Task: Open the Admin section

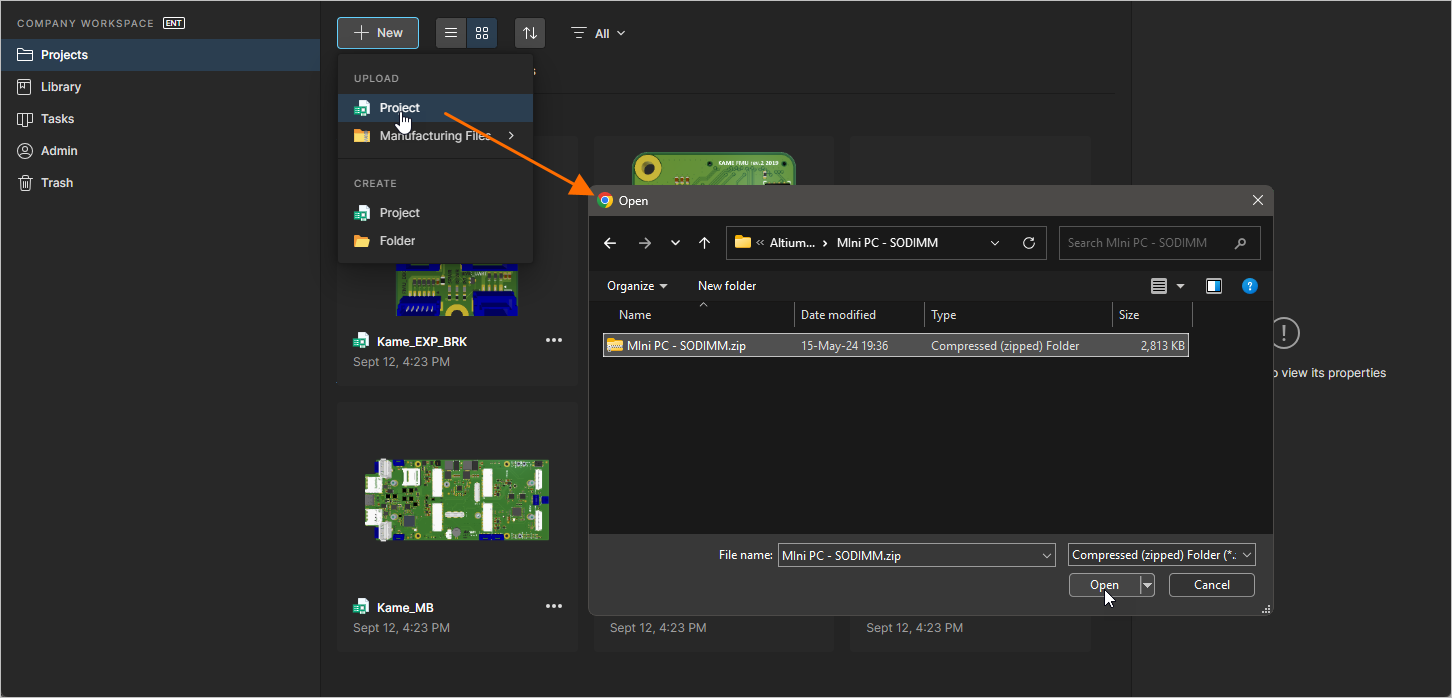Action: coord(59,151)
